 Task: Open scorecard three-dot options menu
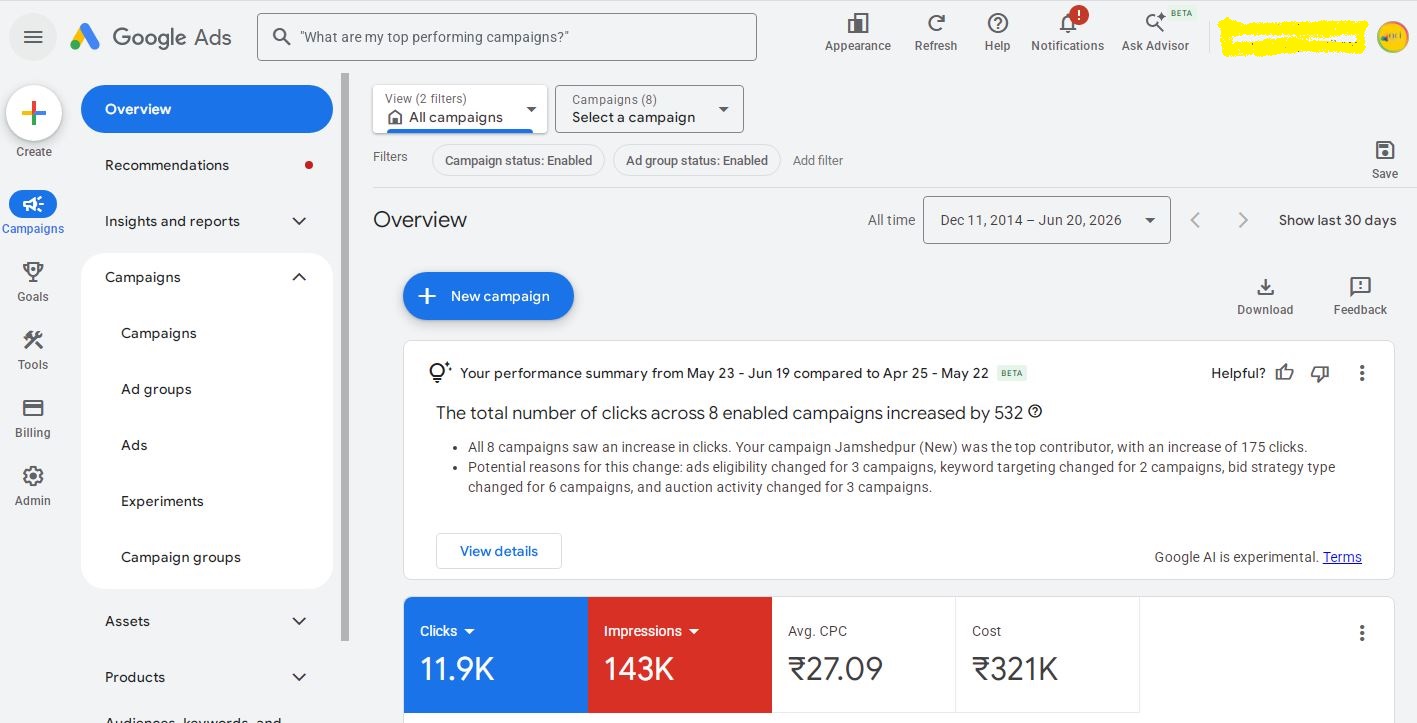[1362, 633]
